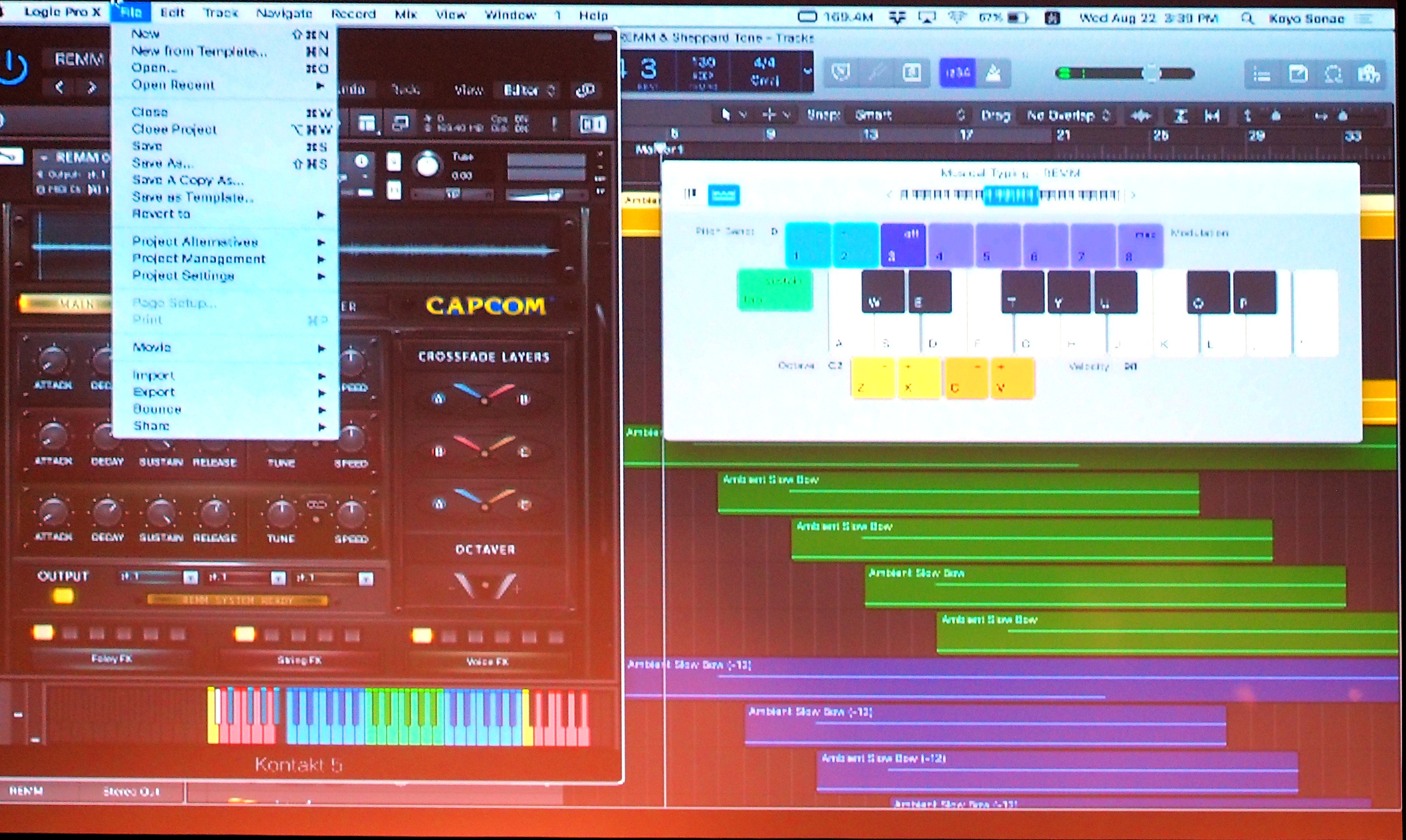Click the waveform vertical zoom icon
The height and width of the screenshot is (840, 1406).
[1141, 116]
